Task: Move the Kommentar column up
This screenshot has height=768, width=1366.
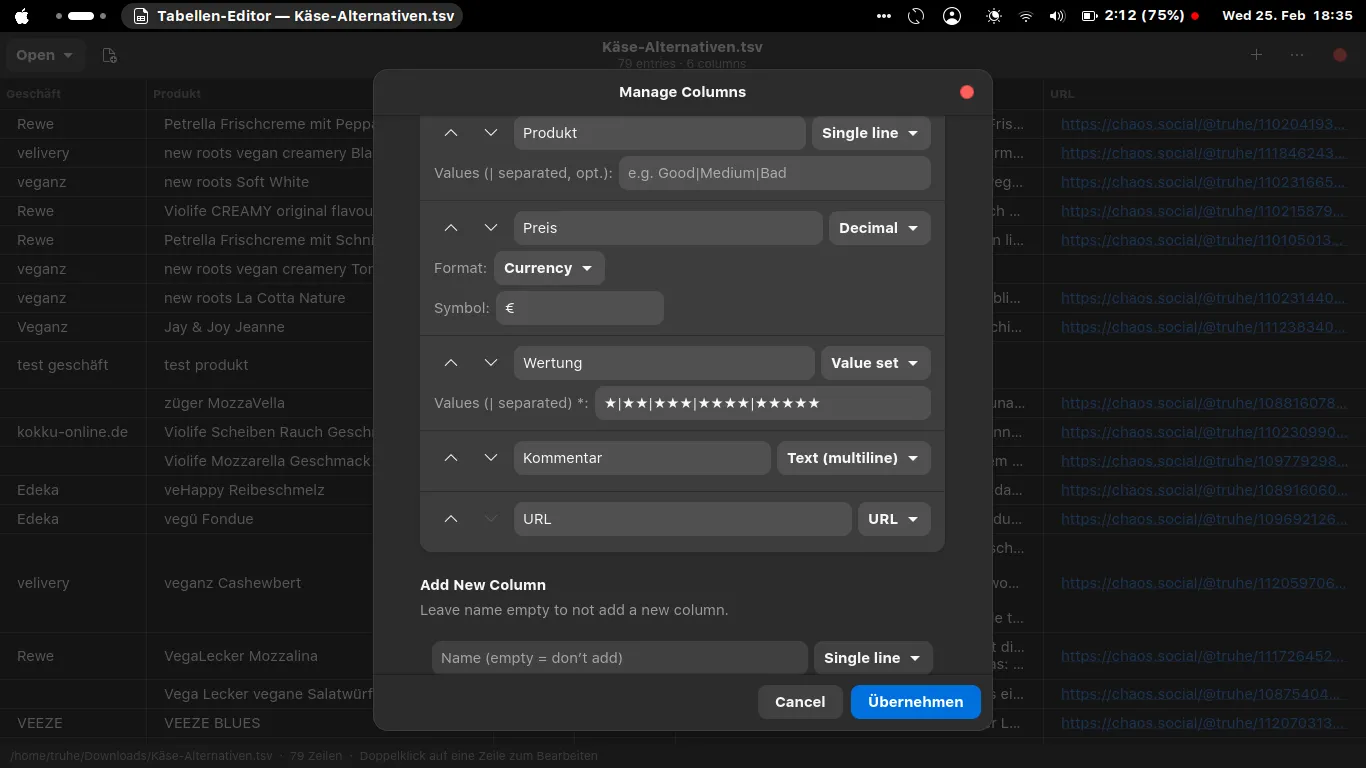Action: 451,458
